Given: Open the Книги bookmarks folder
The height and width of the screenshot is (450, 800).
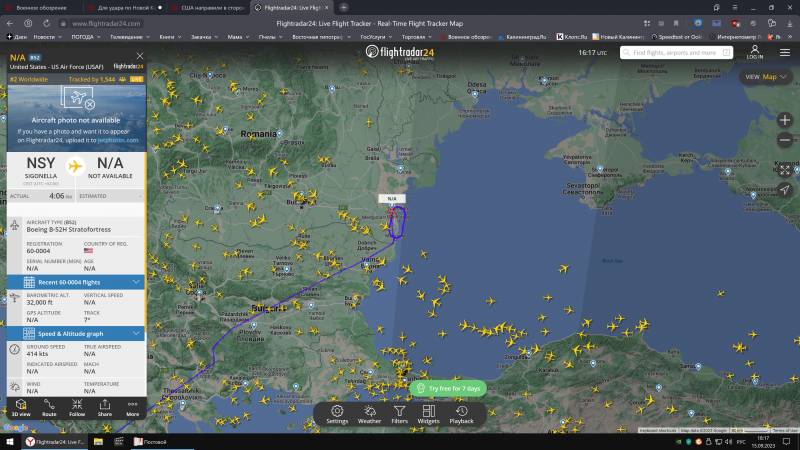Looking at the screenshot, I should (170, 37).
